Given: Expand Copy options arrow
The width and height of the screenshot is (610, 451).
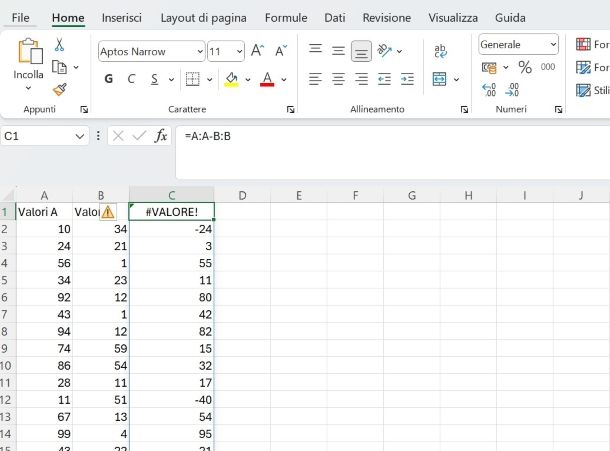Looking at the screenshot, I should tap(76, 67).
